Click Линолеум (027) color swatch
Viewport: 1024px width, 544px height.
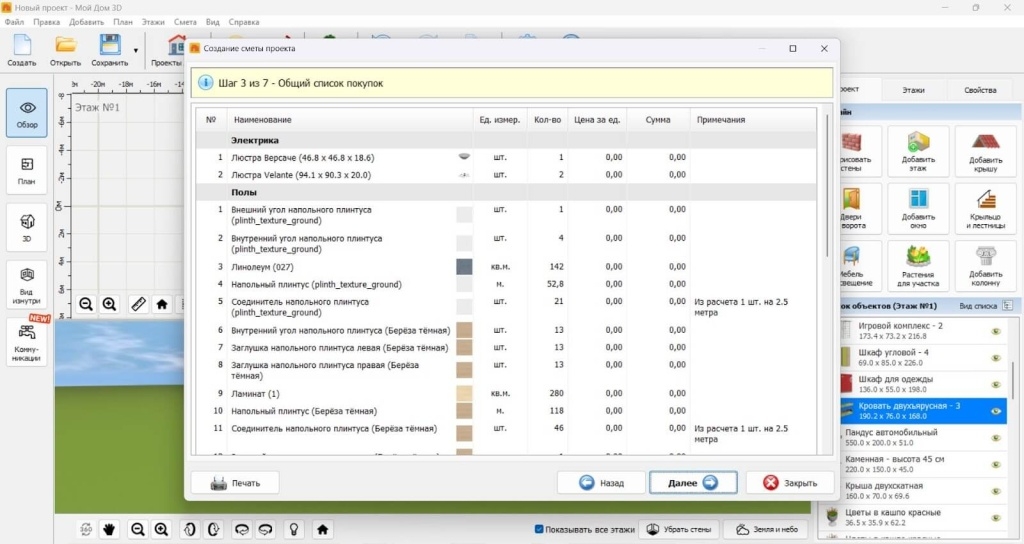[464, 267]
